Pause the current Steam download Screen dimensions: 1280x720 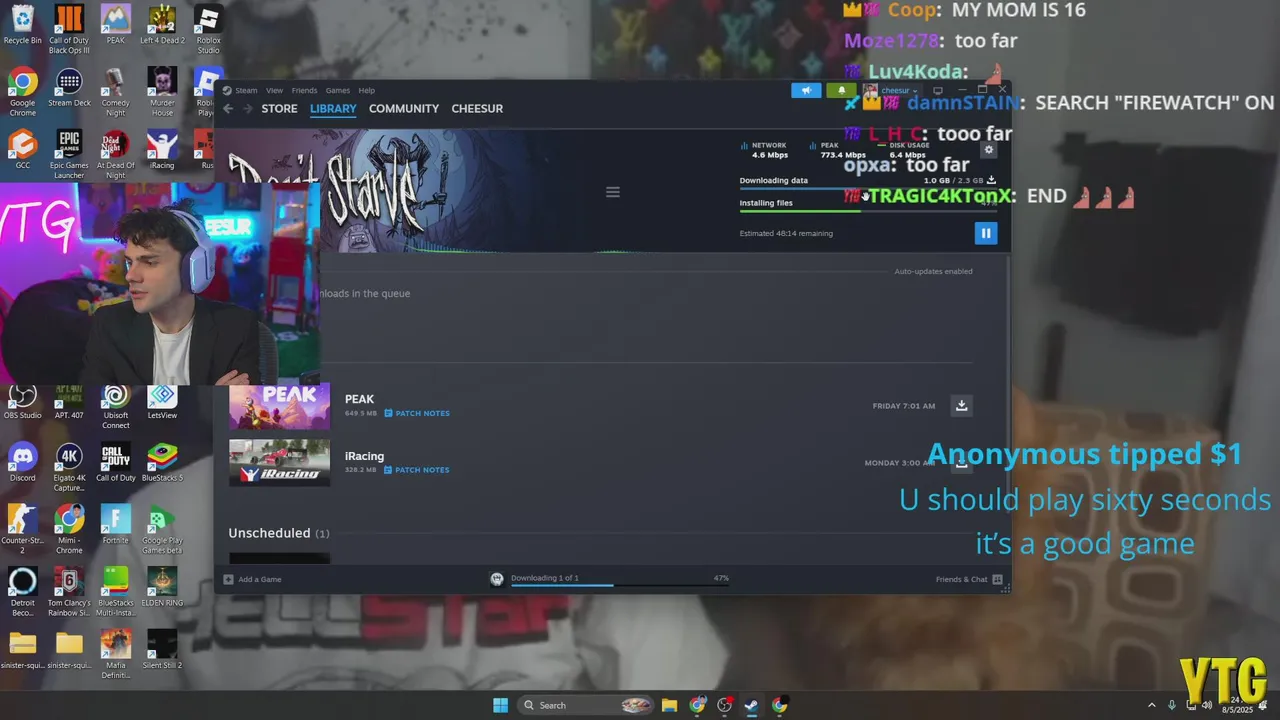click(x=985, y=233)
